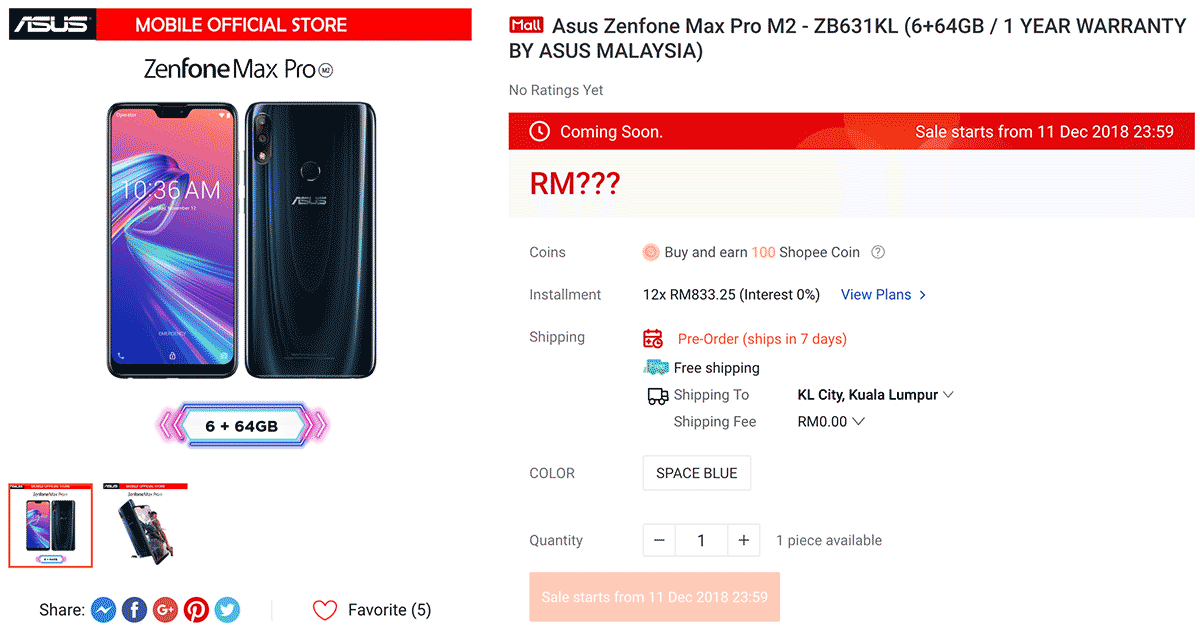Image resolution: width=1200 pixels, height=633 pixels.
Task: Share product via Facebook Messenger icon
Action: tap(104, 610)
